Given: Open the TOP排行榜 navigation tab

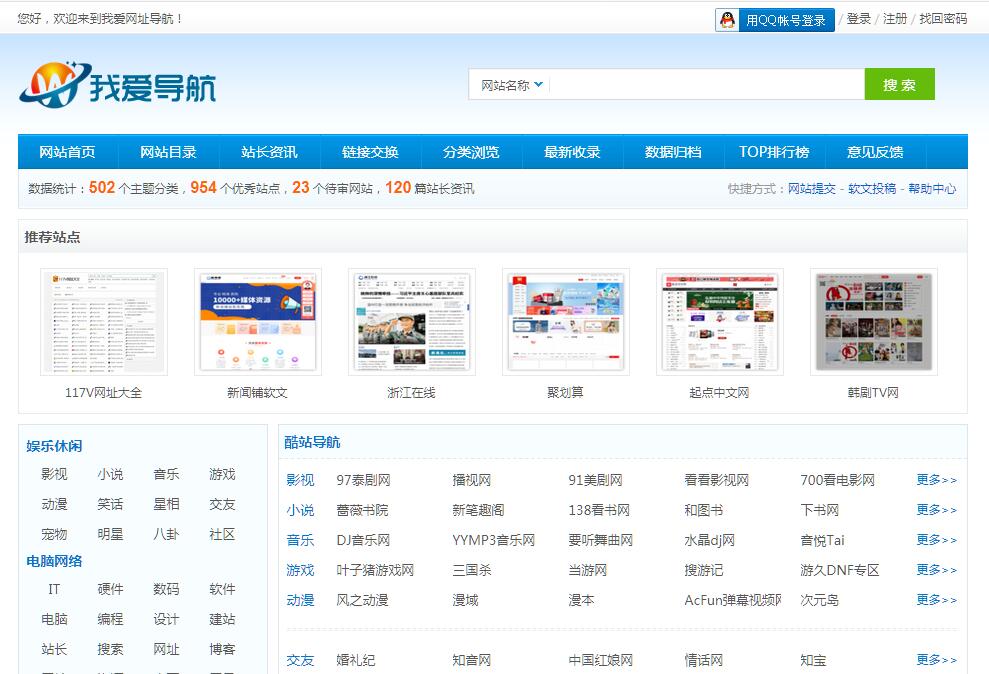Looking at the screenshot, I should coord(774,152).
